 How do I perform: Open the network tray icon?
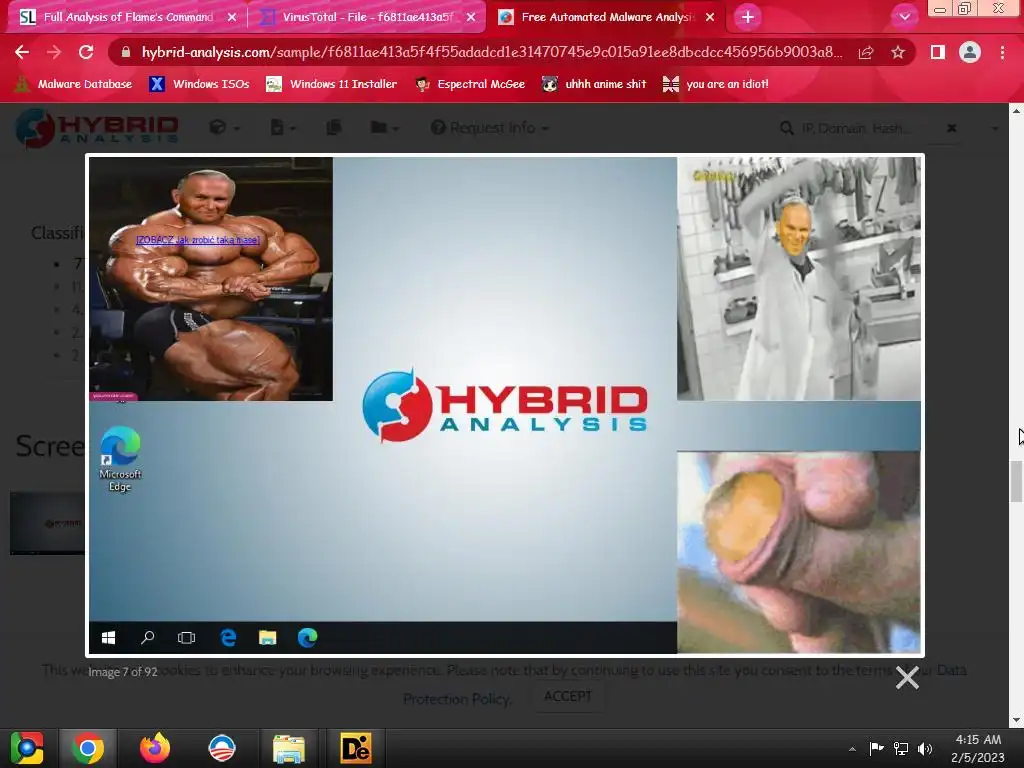(x=901, y=748)
